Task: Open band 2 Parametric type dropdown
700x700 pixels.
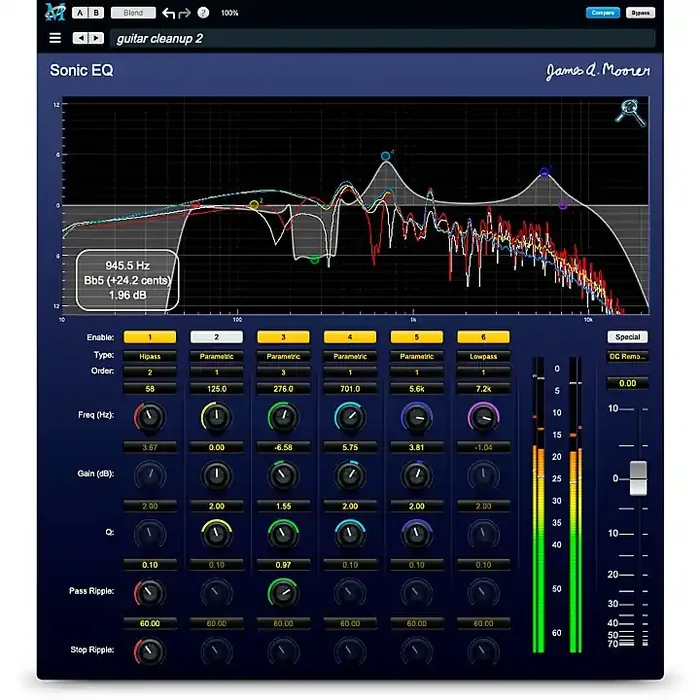Action: click(217, 356)
